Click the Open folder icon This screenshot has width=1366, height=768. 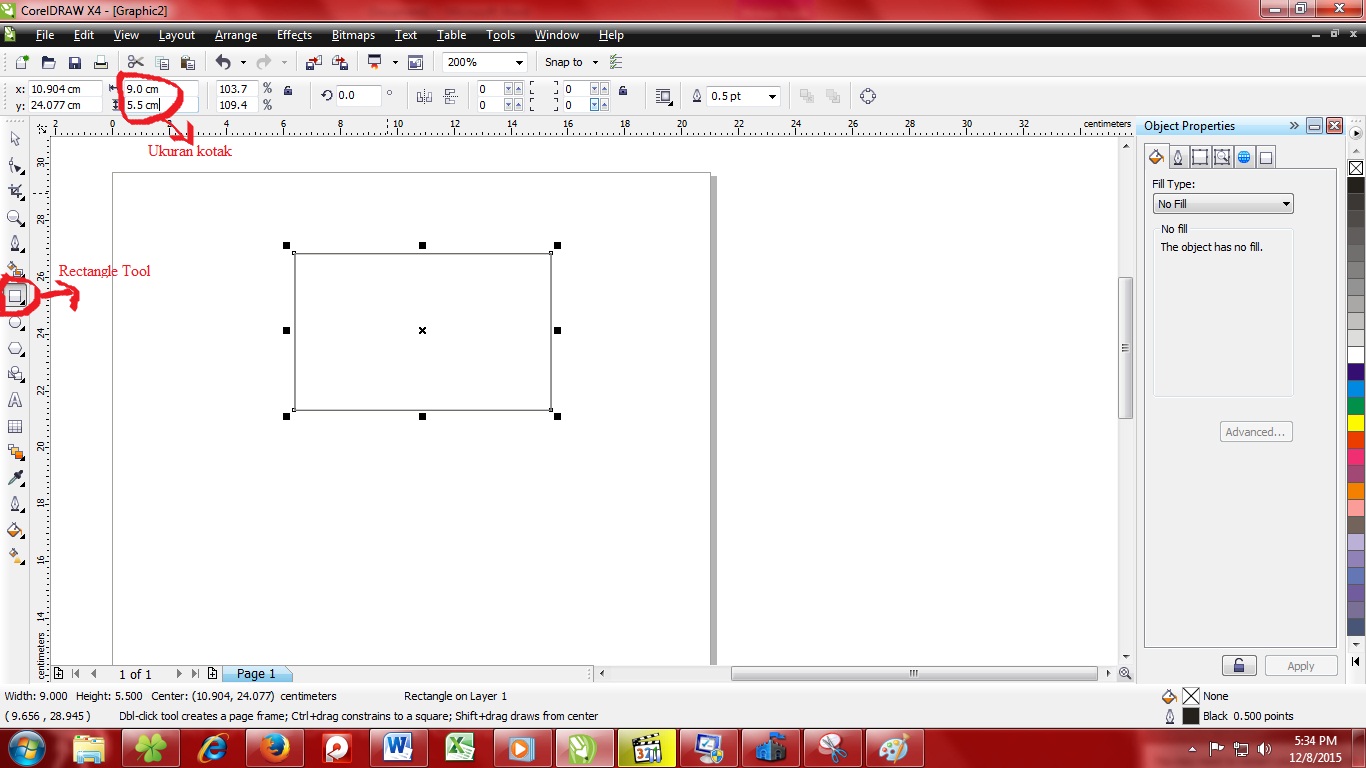(48, 62)
